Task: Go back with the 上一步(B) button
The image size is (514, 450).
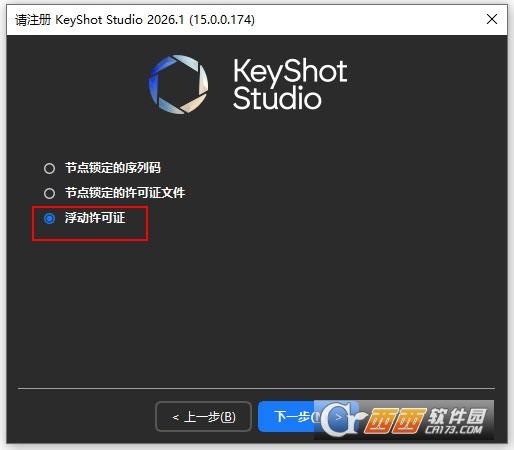Action: click(203, 417)
